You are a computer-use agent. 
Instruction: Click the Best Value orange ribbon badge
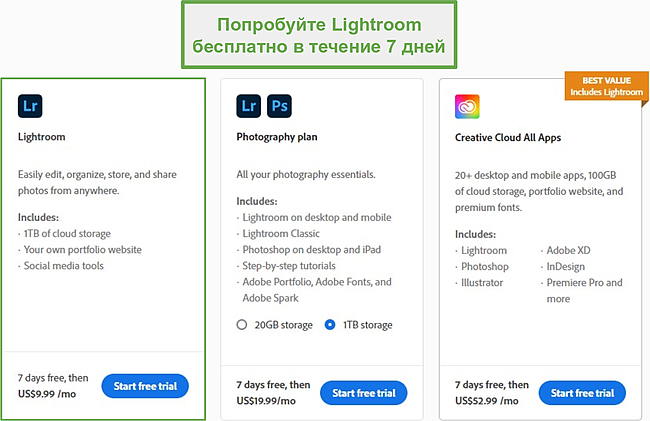606,86
